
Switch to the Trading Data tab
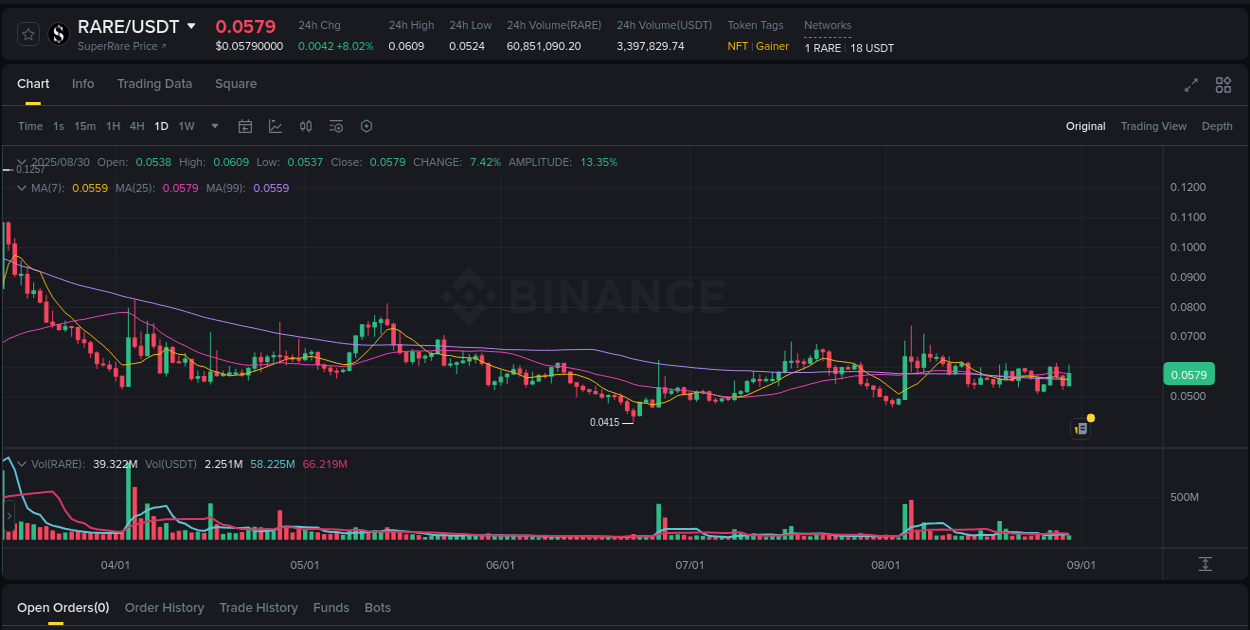tap(154, 84)
